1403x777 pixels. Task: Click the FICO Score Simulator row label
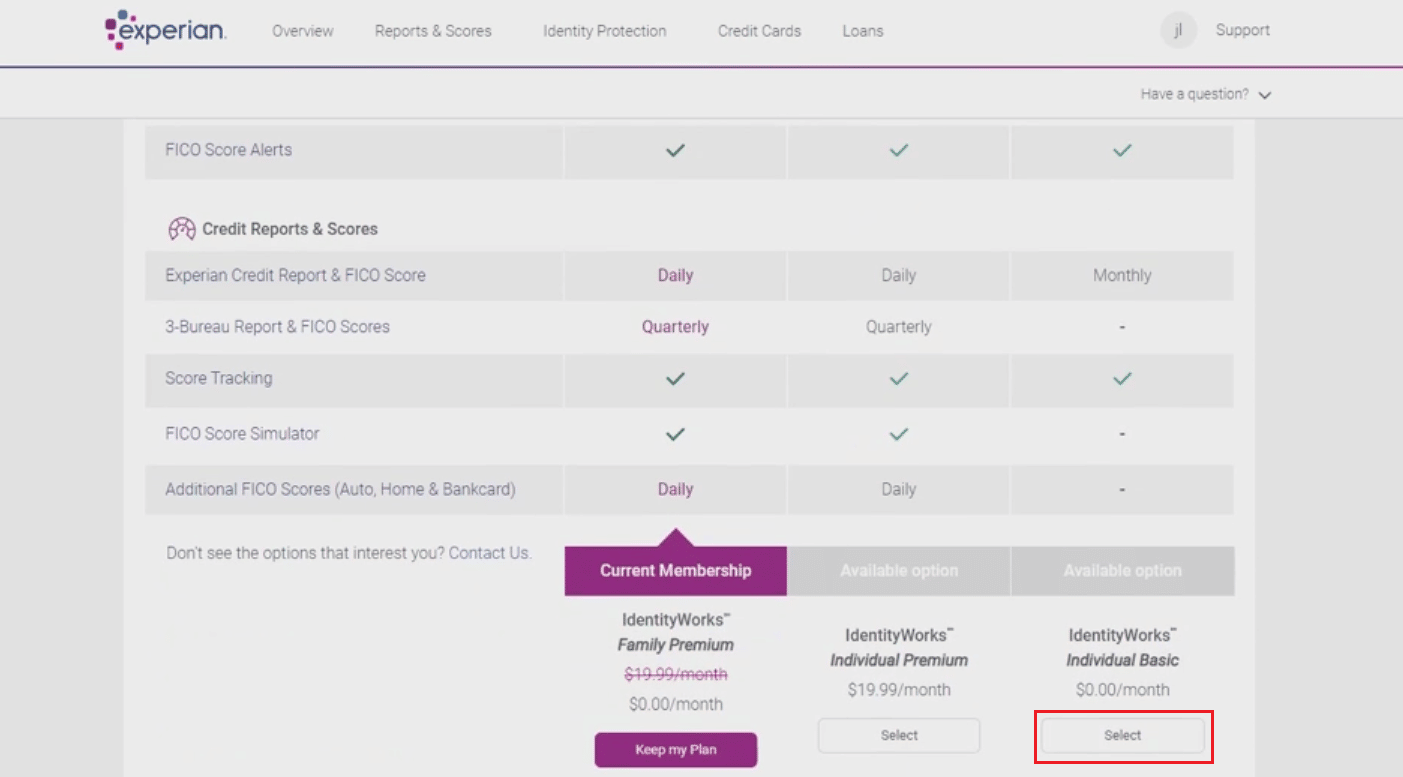click(243, 434)
